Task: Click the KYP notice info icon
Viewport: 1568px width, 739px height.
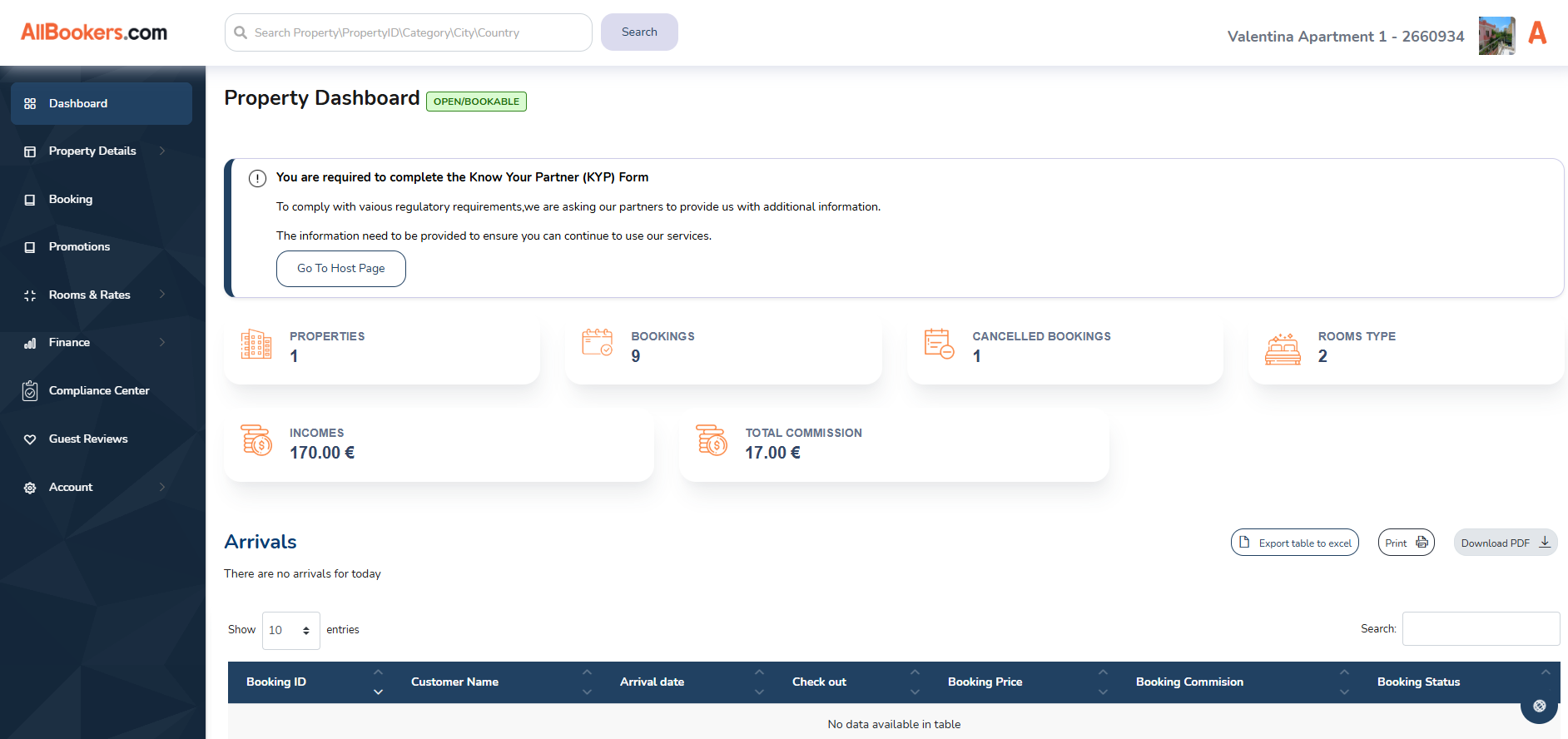Action: (258, 178)
